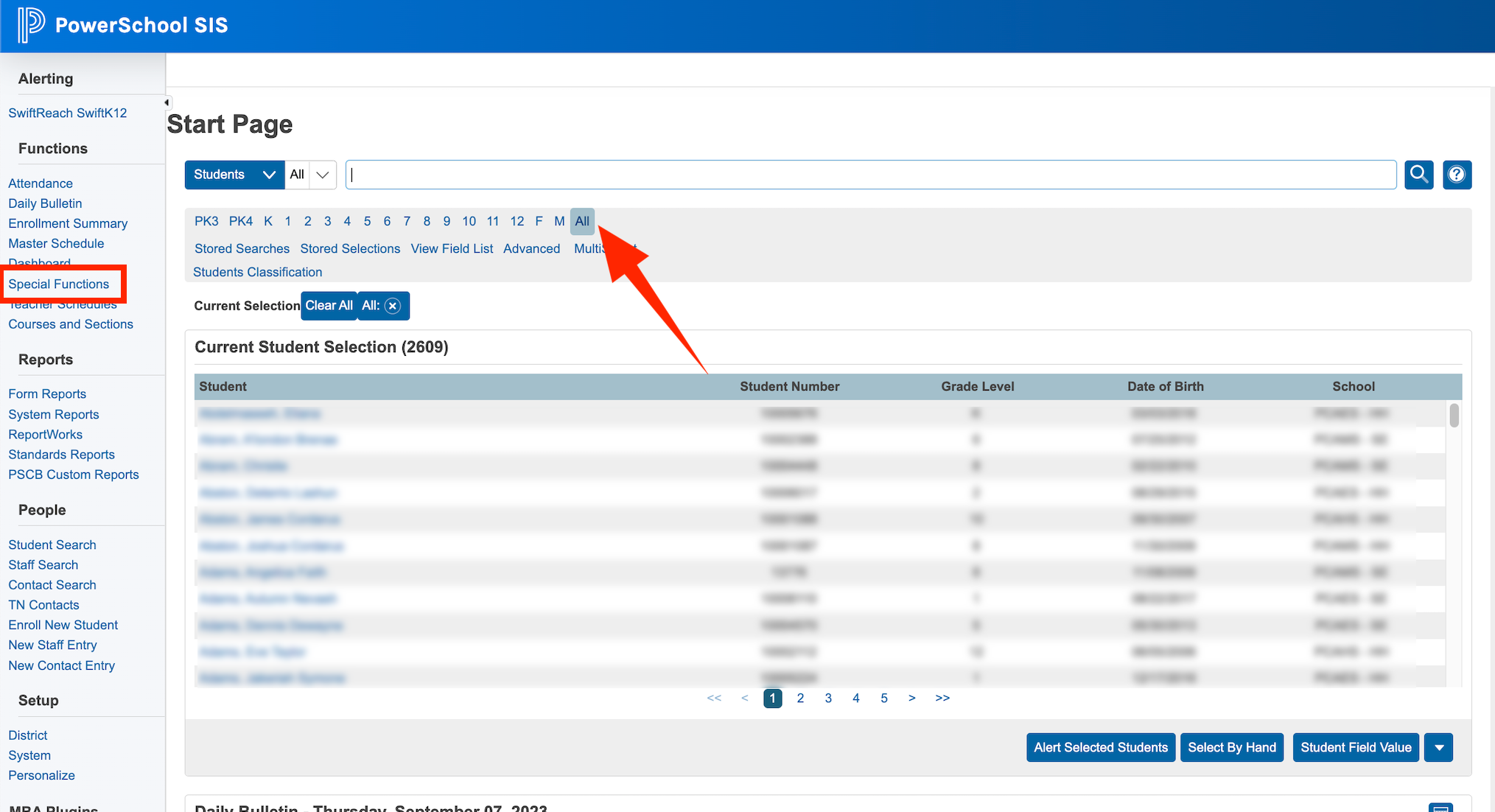Open the Student Field Value arrow dropdown
1495x812 pixels.
click(1438, 747)
